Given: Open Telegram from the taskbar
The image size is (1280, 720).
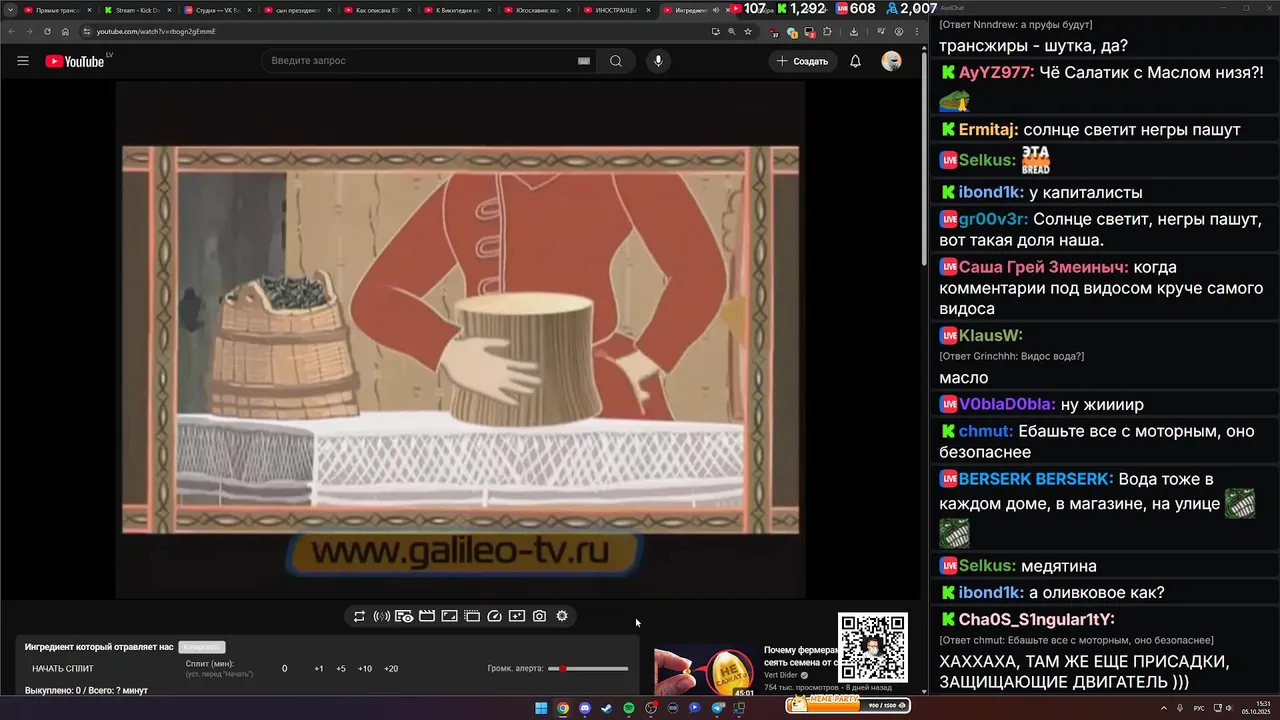Looking at the screenshot, I should [x=718, y=708].
